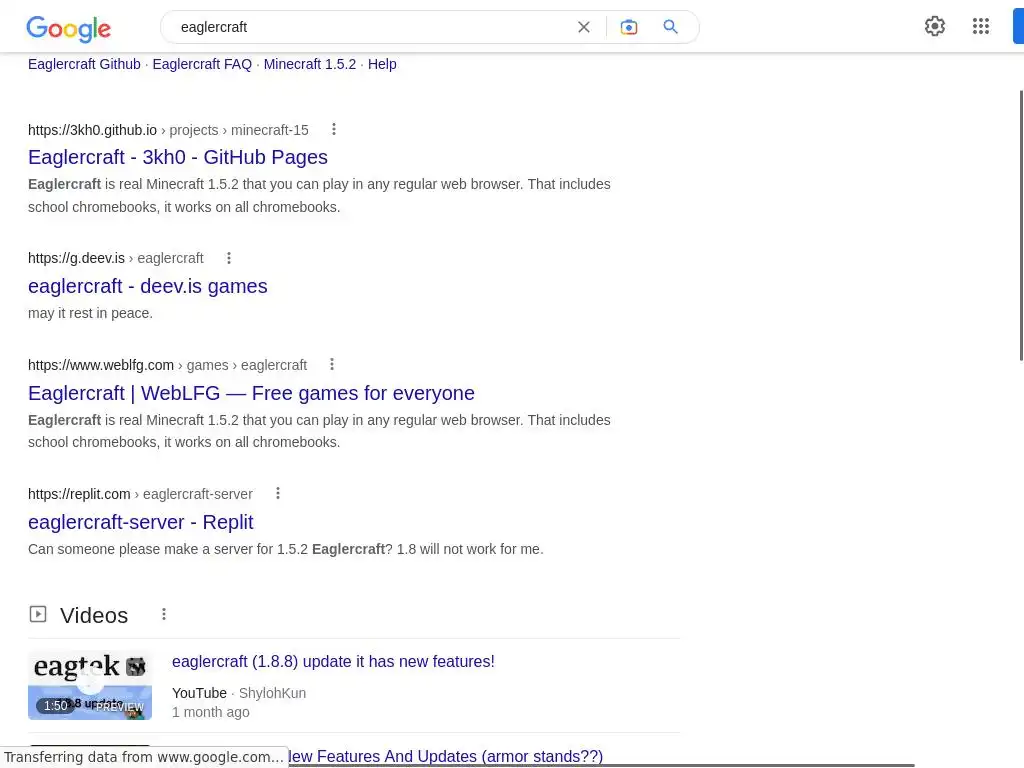
Task: Open Eaglercraft - 3kh0 - GitHub Pages result
Action: [x=178, y=157]
